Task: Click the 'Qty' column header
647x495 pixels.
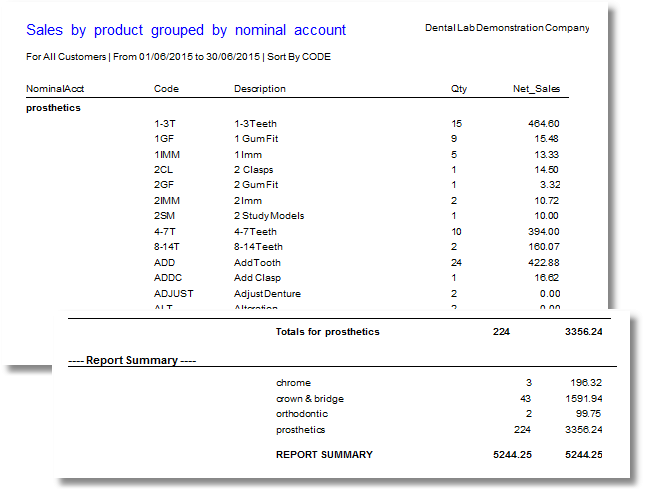Action: [459, 89]
